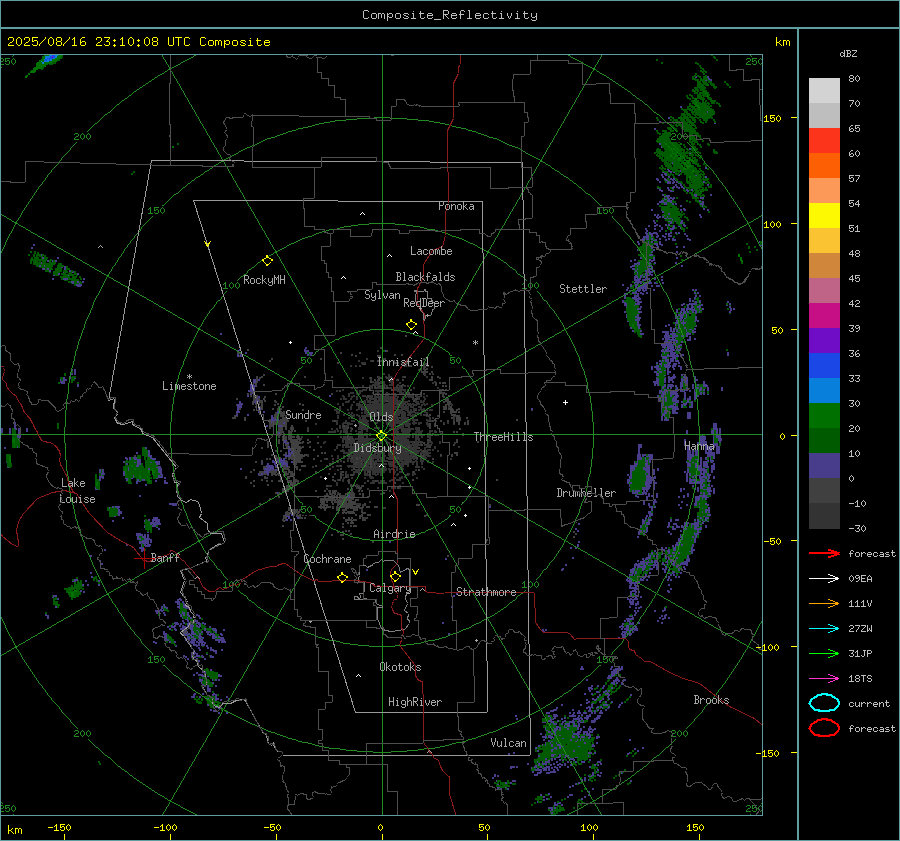Screen dimensions: 900x841
Task: Click the magenta 18TS arrow icon
Action: click(x=824, y=679)
